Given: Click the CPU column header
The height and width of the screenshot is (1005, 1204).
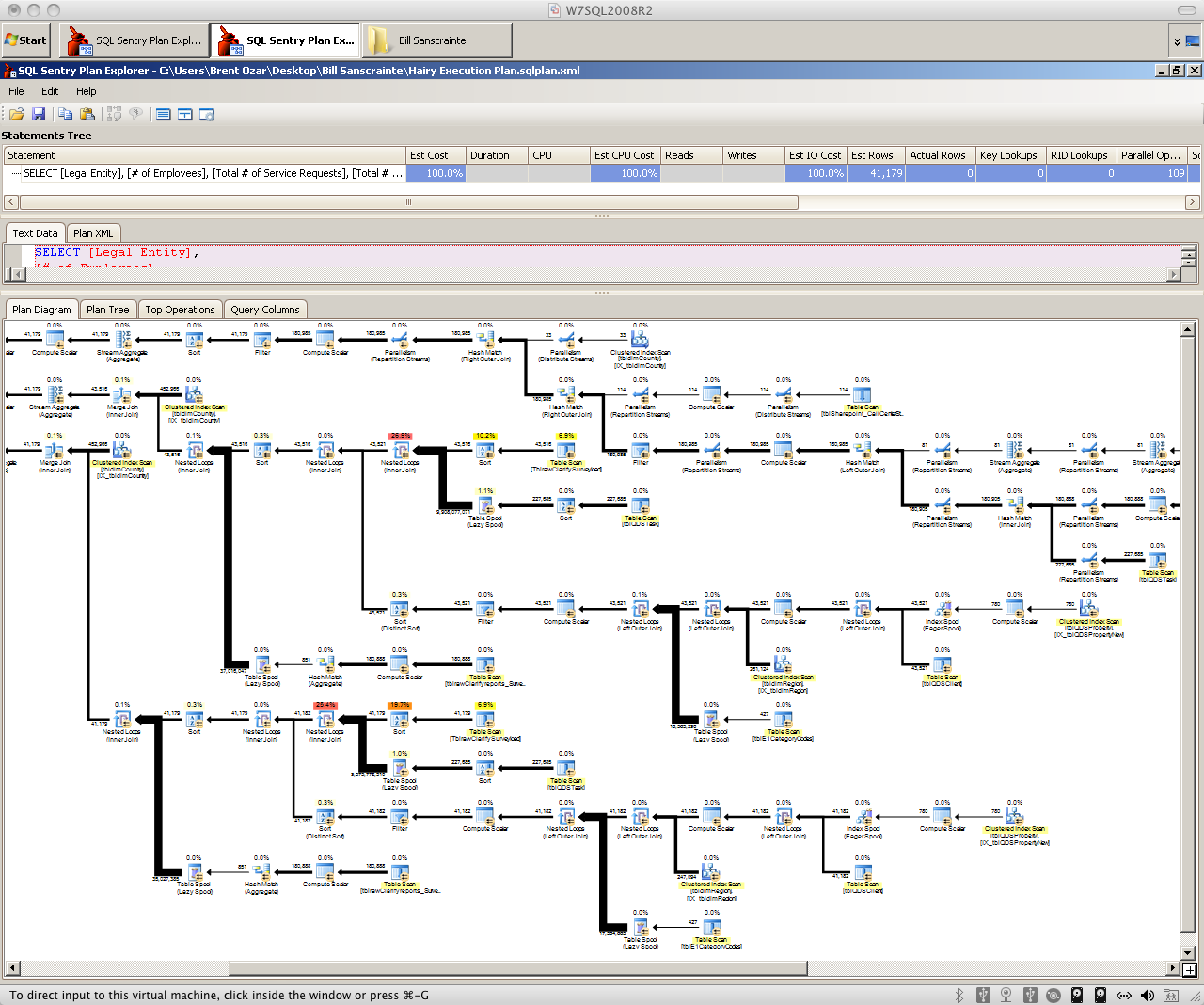Looking at the screenshot, I should pyautogui.click(x=559, y=155).
